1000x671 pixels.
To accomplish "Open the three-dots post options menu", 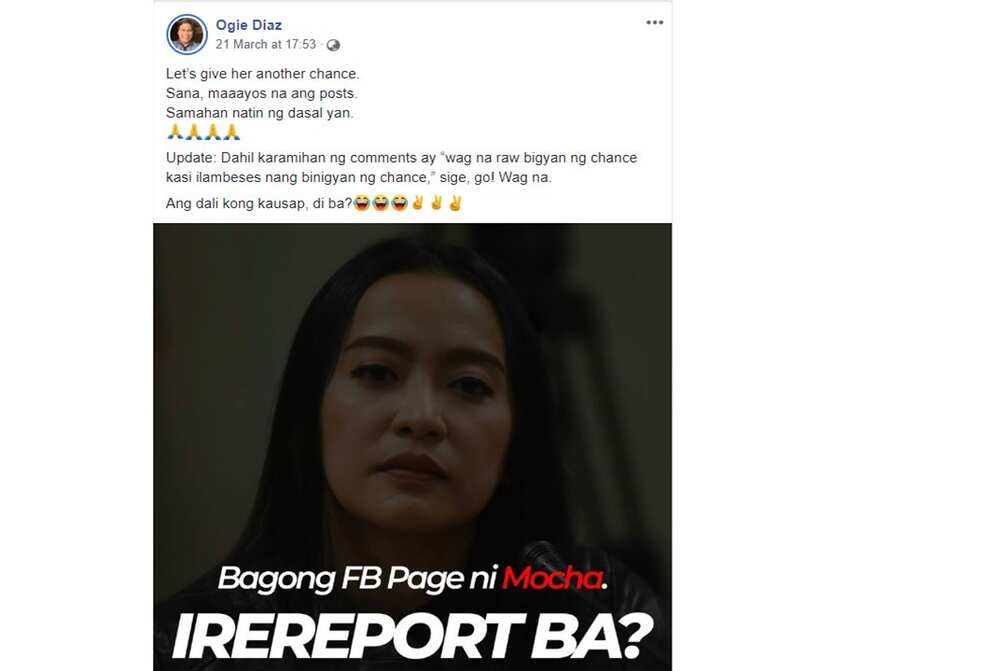I will click(x=654, y=22).
